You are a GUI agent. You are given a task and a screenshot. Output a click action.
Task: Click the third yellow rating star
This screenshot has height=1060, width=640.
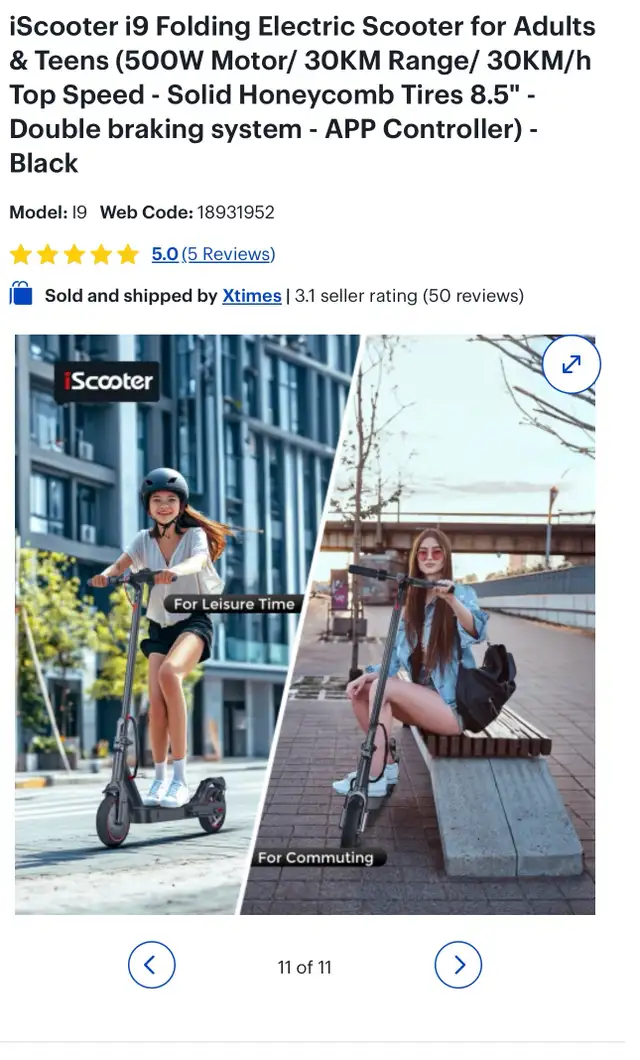click(74, 254)
